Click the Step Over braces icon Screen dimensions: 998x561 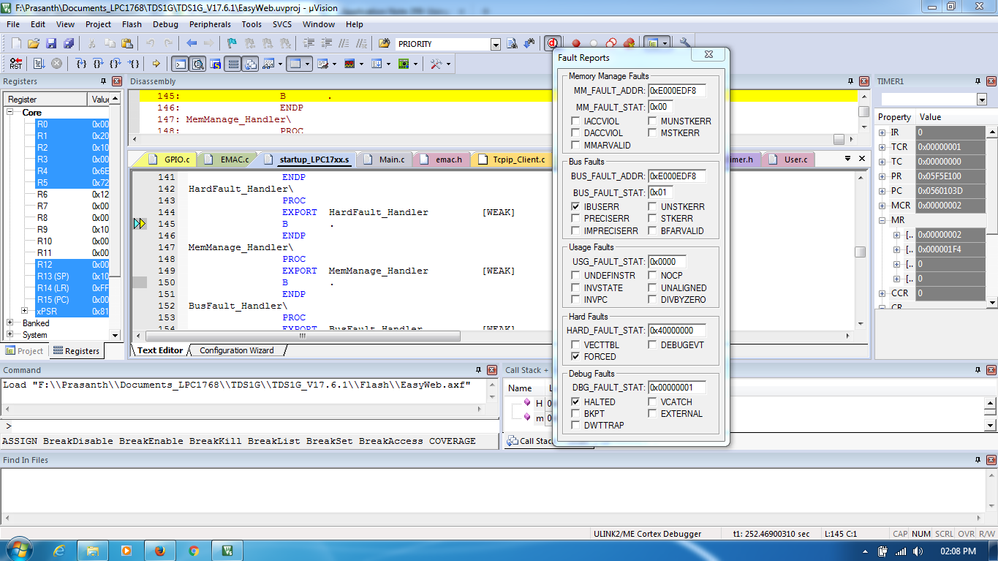pos(98,64)
